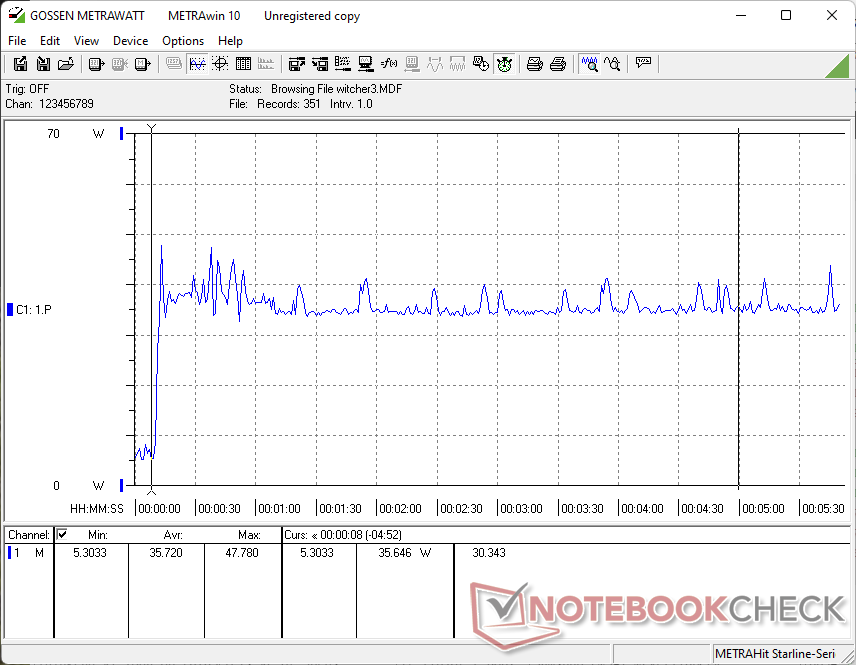Click the Max value 47.780 cell
The height and width of the screenshot is (665, 856).
[x=242, y=553]
